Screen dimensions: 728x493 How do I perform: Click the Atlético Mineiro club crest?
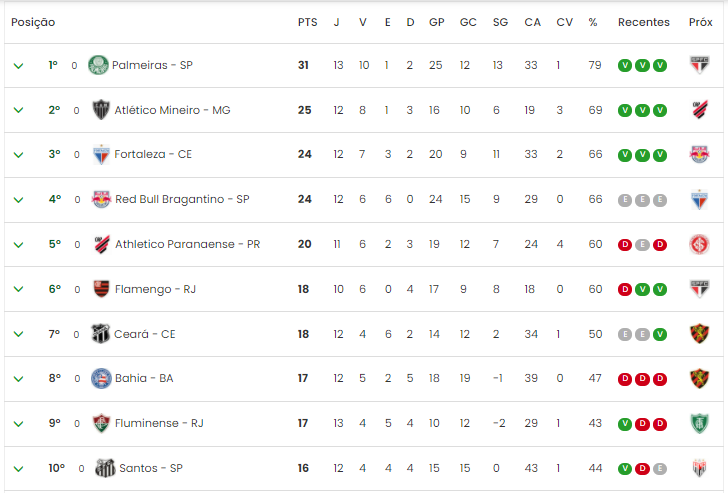click(x=101, y=110)
